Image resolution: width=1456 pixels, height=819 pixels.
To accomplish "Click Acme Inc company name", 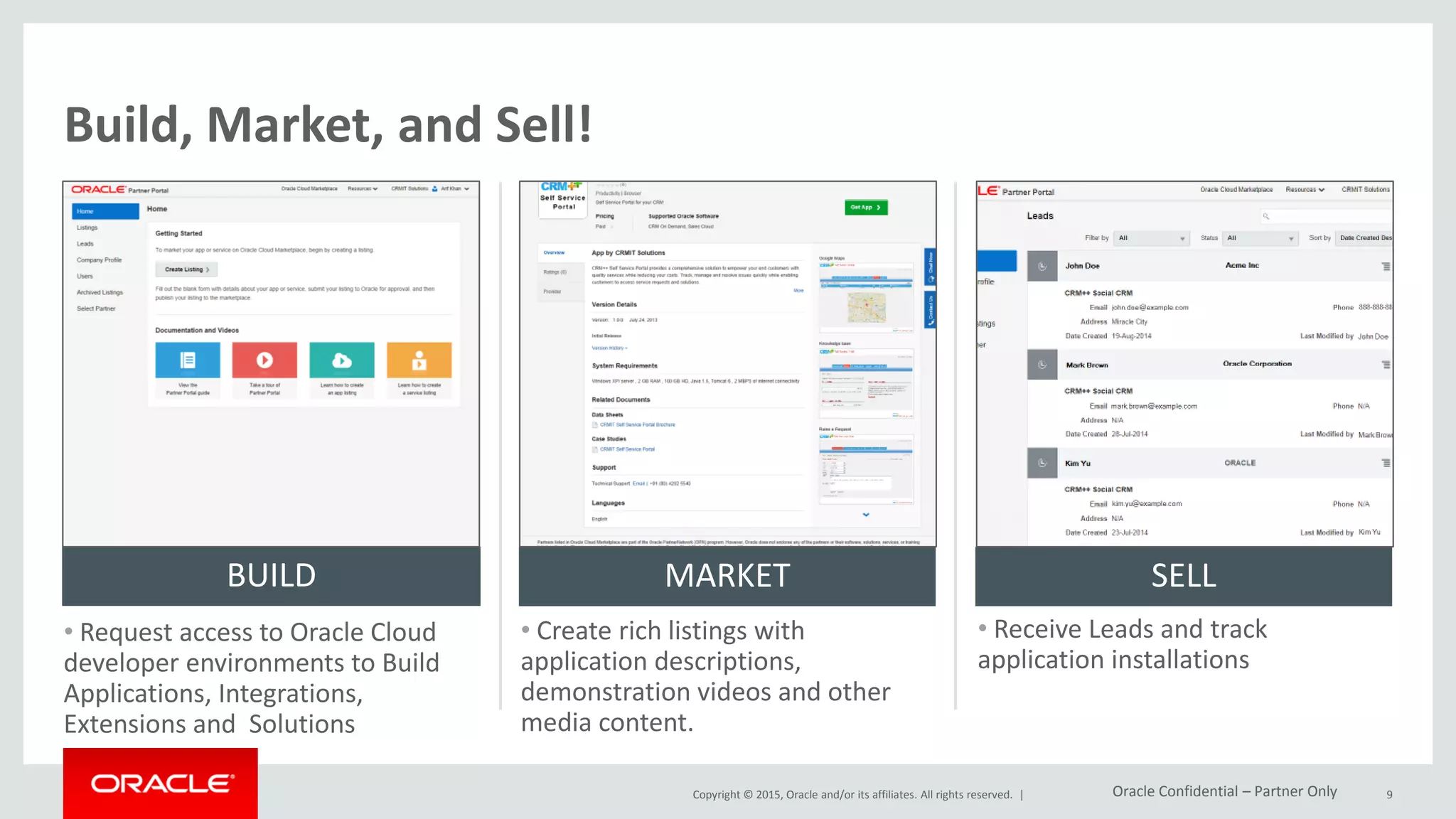I will (1242, 265).
